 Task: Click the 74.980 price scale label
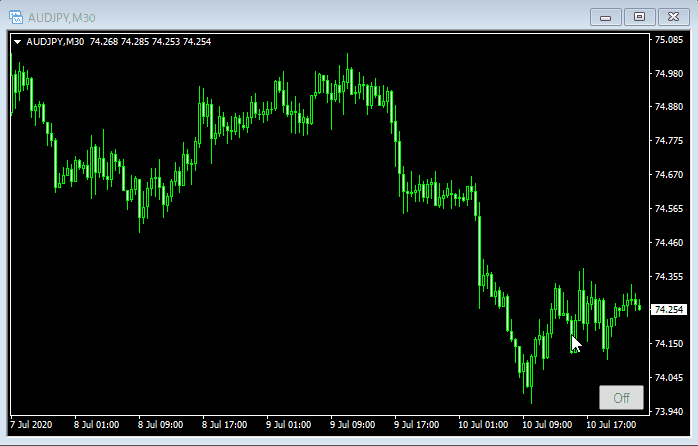[669, 73]
